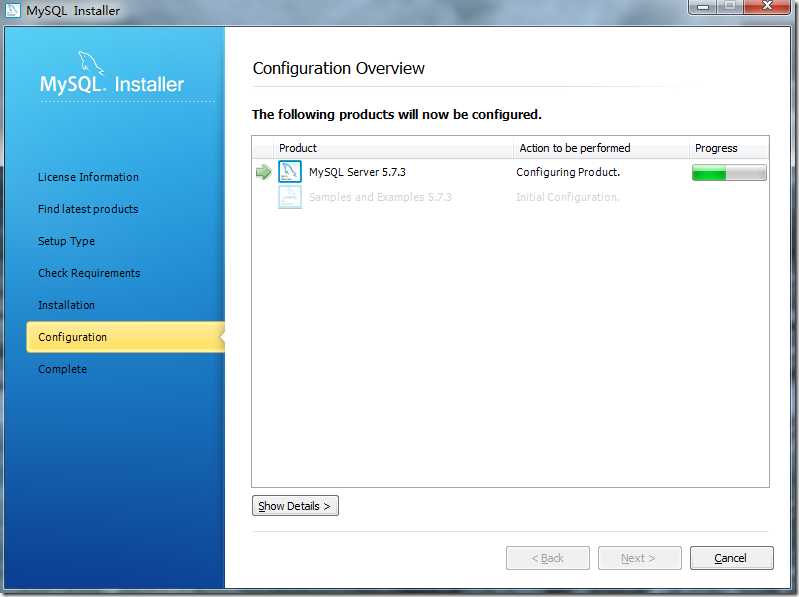The image size is (799, 597).
Task: Close the MySQL Installer window
Action: 767,7
